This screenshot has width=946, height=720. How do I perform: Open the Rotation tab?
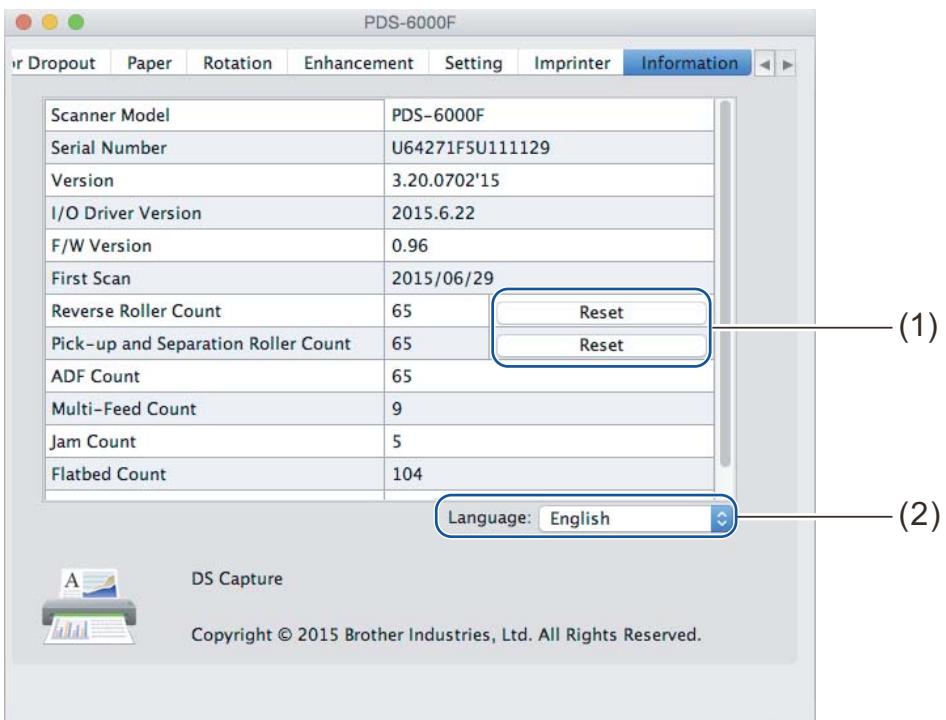(237, 63)
